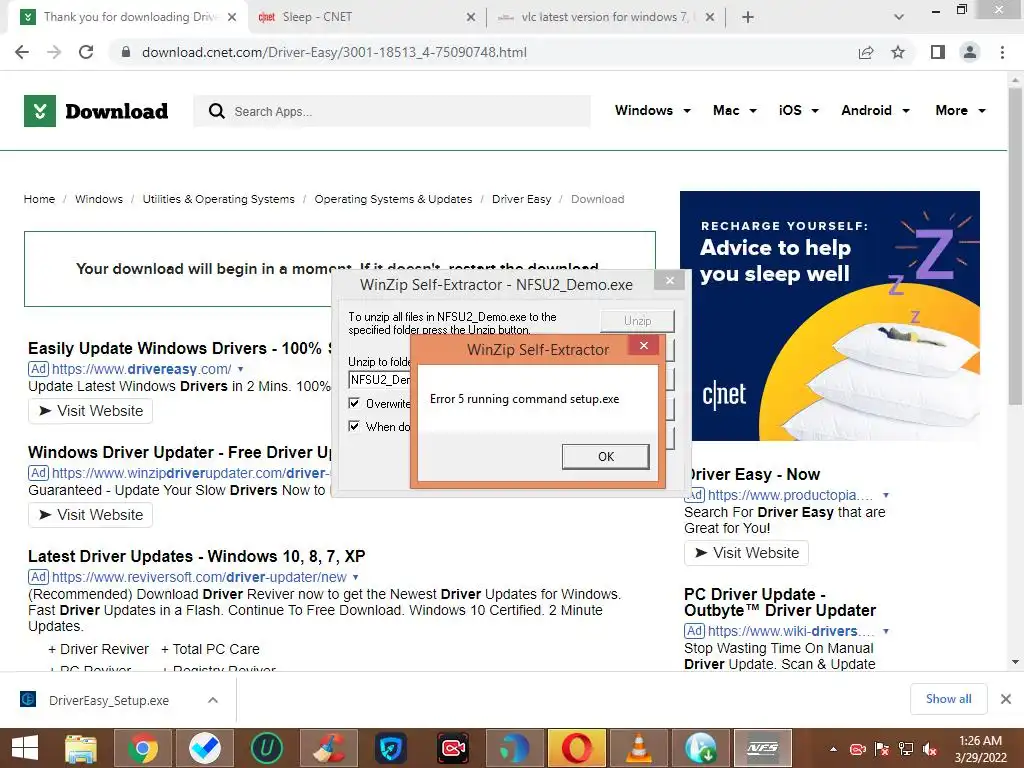Click OK in the error dialog
Screen dimensions: 1024x768
(605, 456)
